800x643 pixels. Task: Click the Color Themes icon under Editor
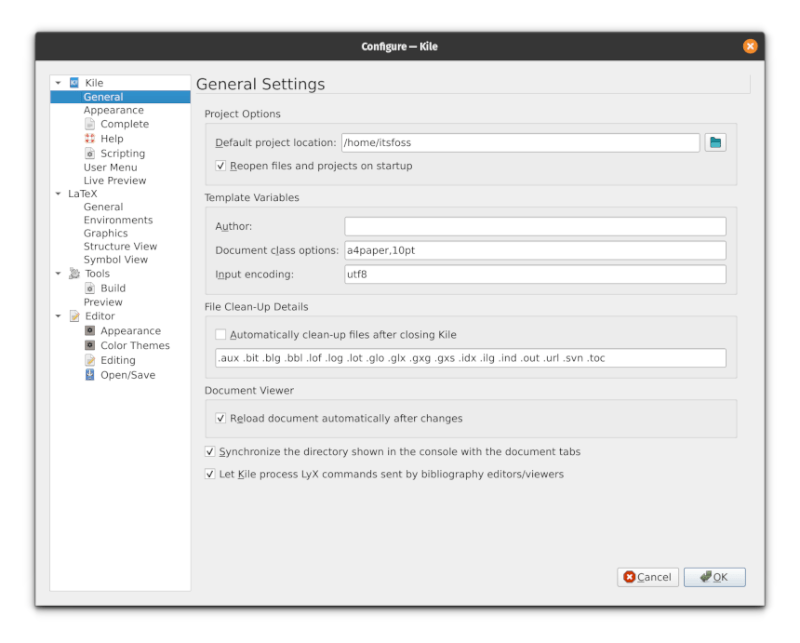(90, 345)
